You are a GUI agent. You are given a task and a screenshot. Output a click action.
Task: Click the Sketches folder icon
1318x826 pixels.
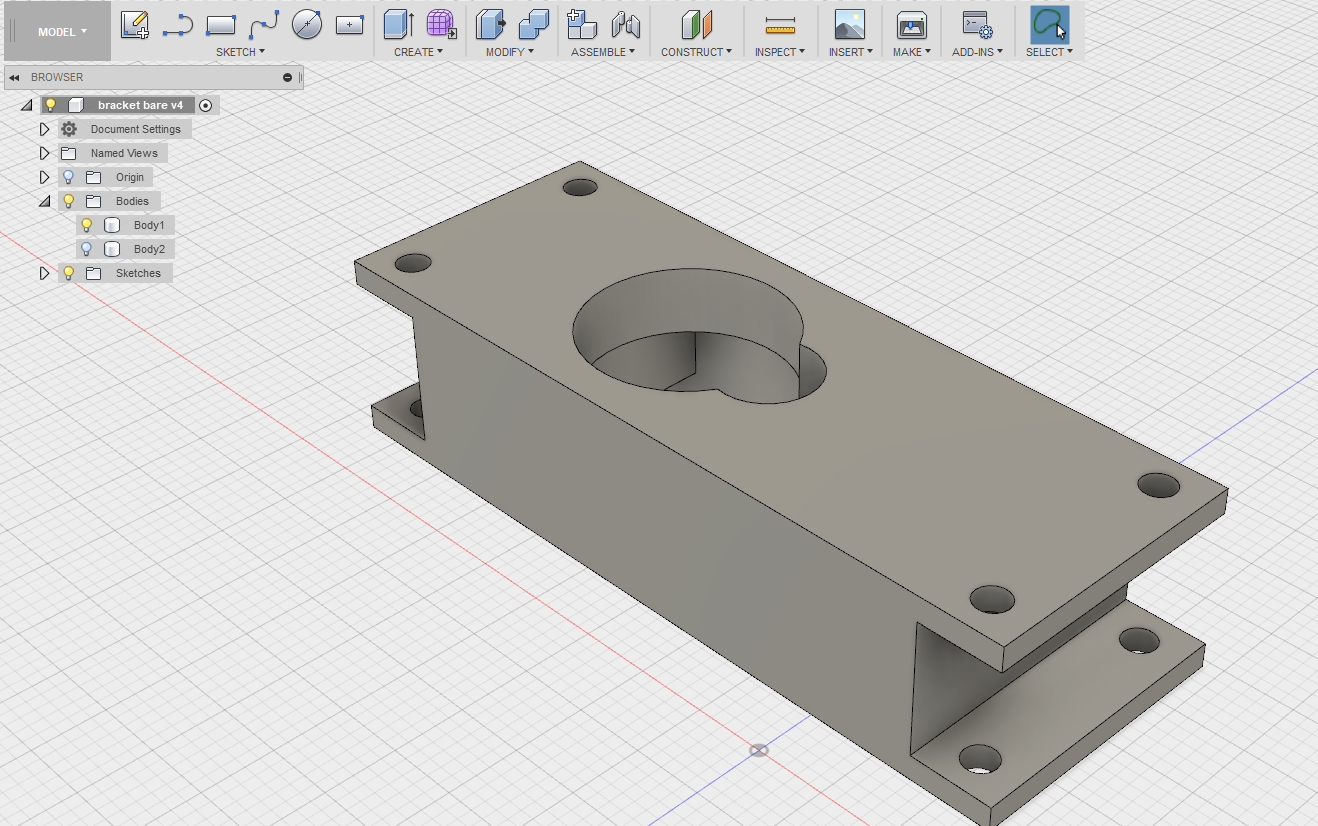[94, 273]
